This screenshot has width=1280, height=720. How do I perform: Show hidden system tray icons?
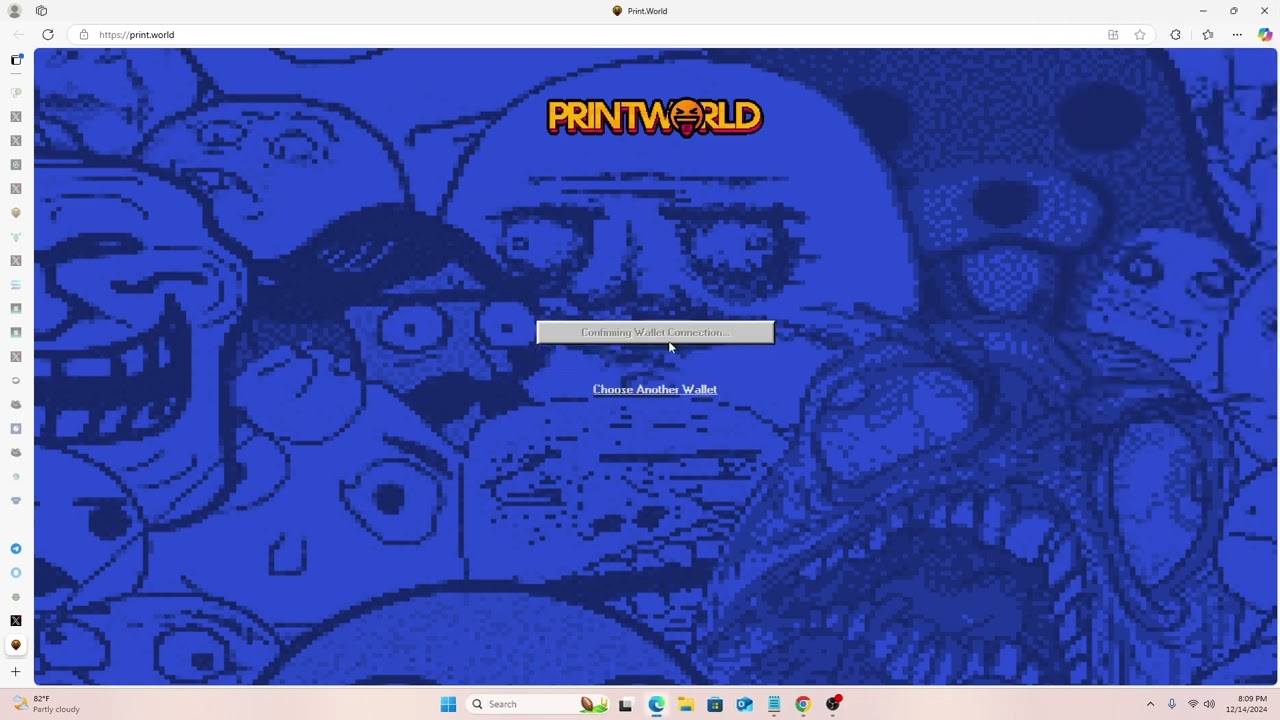1150,704
